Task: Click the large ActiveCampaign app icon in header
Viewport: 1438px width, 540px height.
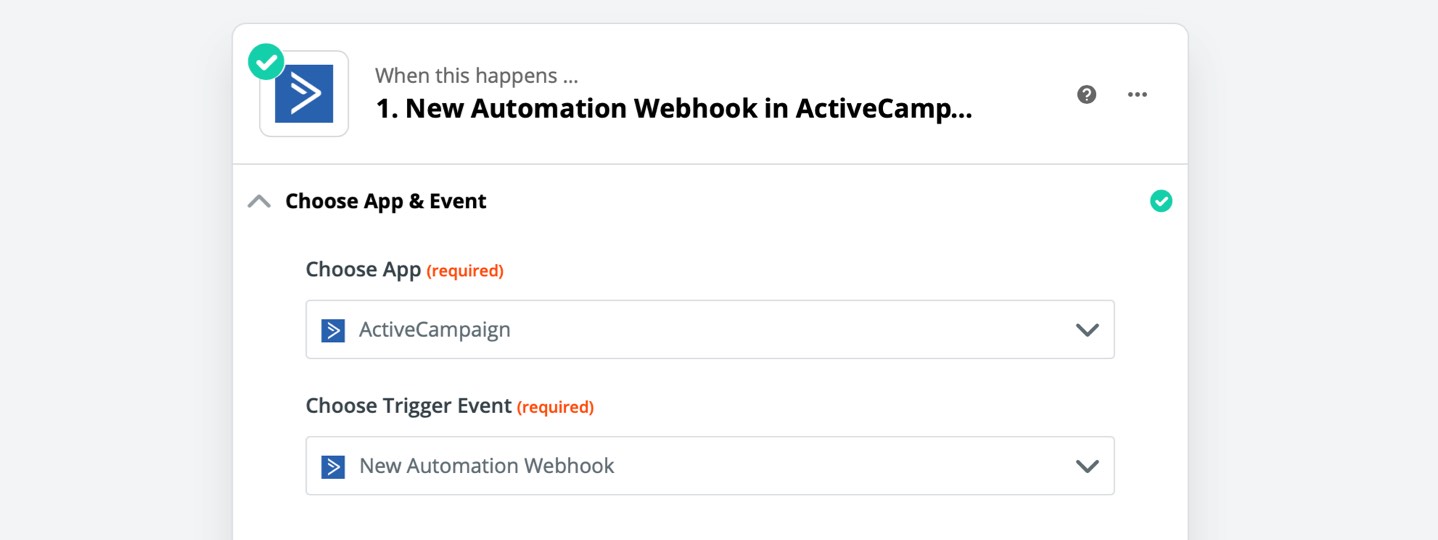Action: click(x=304, y=94)
